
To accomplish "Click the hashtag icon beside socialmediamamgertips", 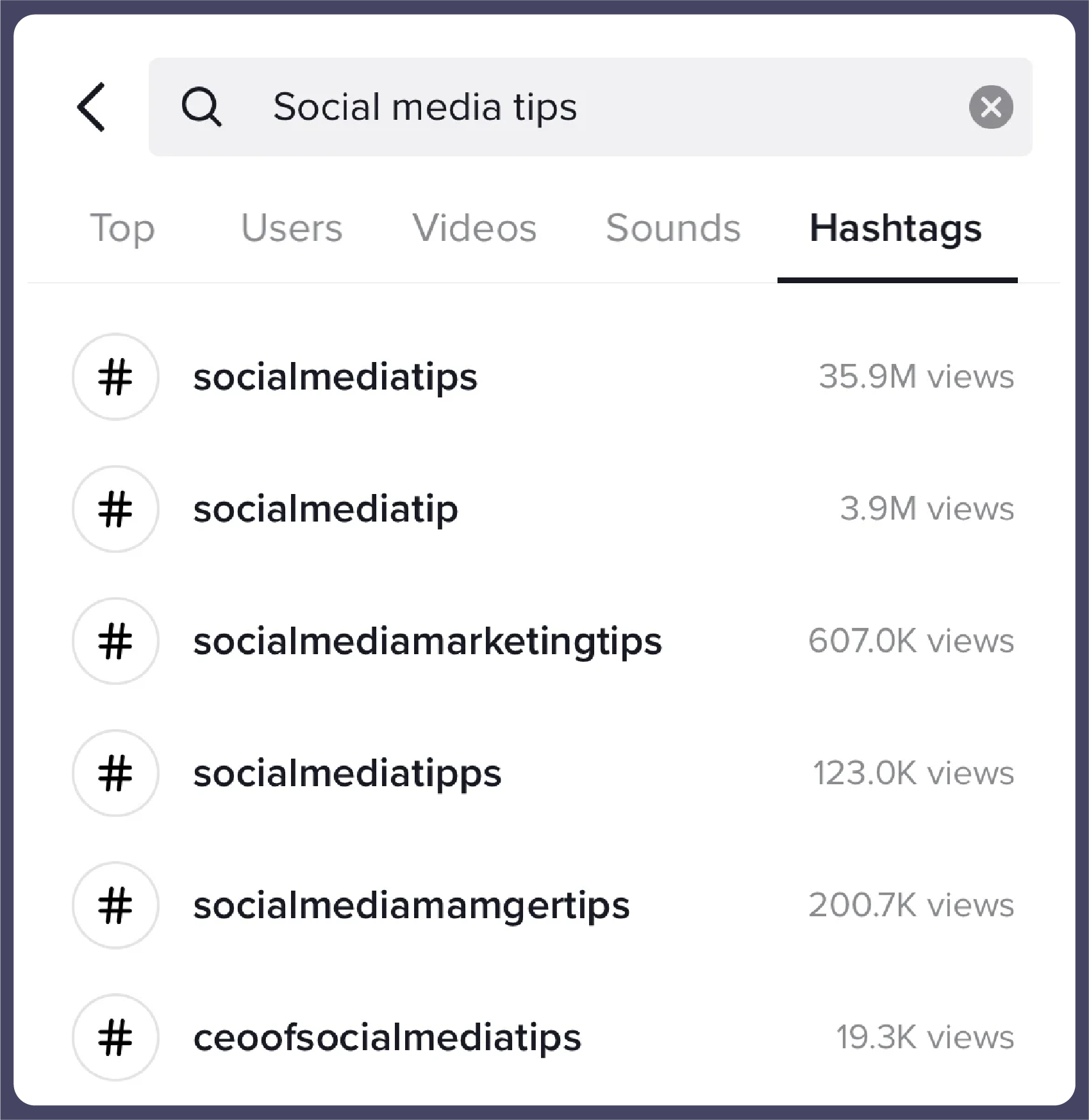I will [x=115, y=905].
